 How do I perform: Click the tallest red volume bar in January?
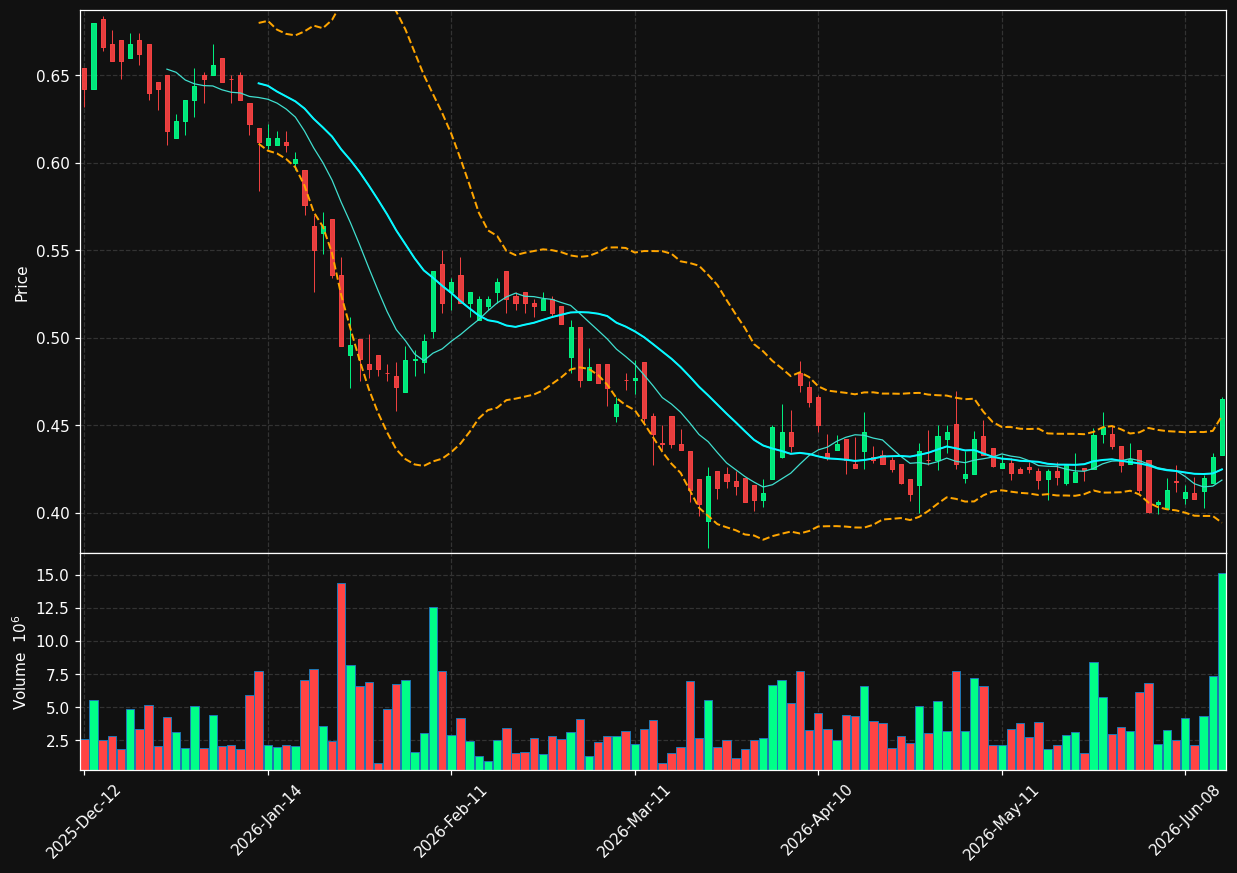pos(341,676)
